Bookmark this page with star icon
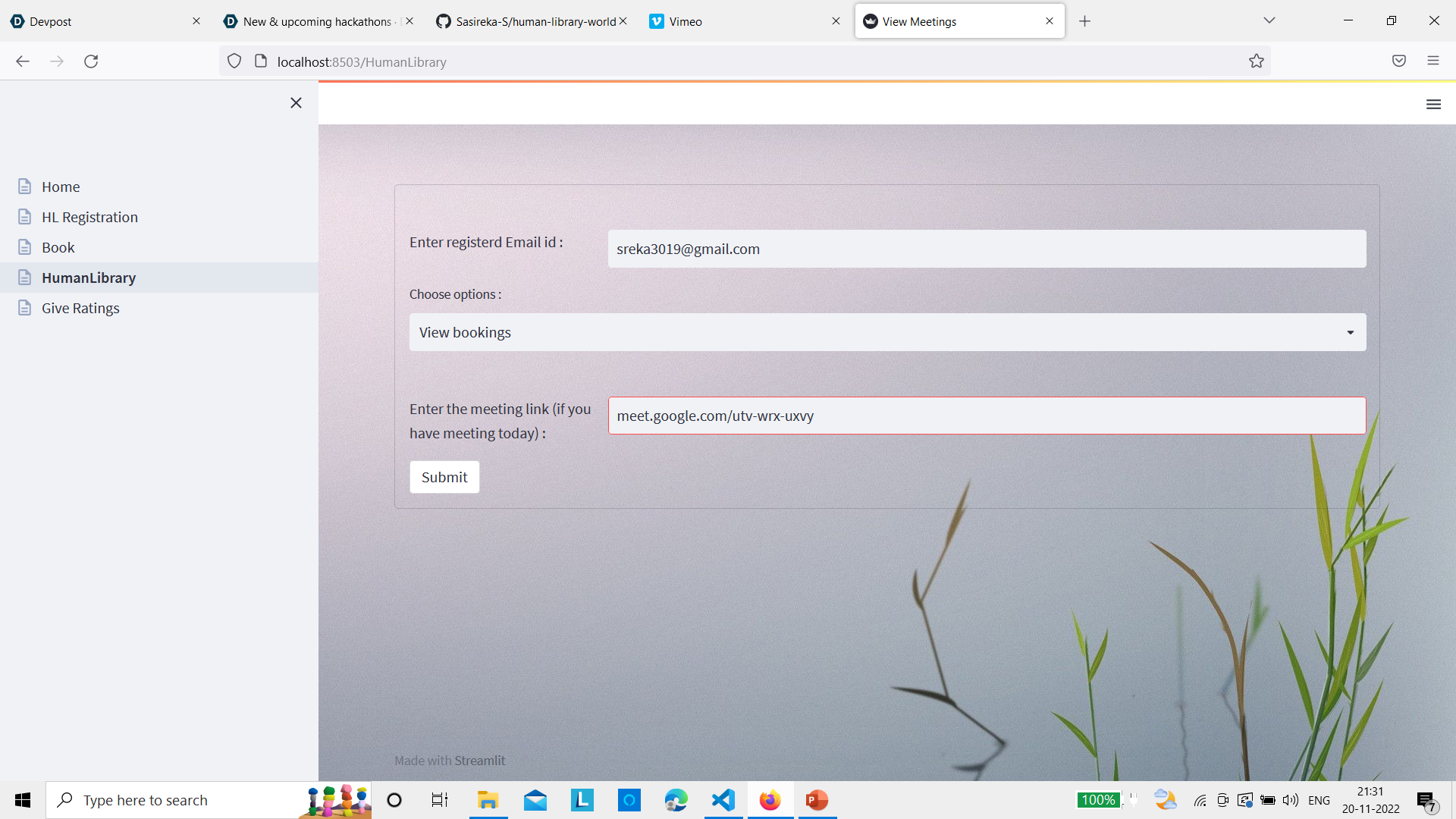This screenshot has width=1456, height=819. [x=1256, y=61]
